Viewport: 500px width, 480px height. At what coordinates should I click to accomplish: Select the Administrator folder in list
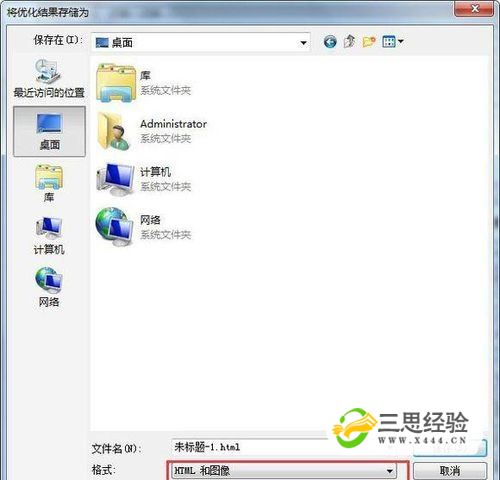point(151,131)
